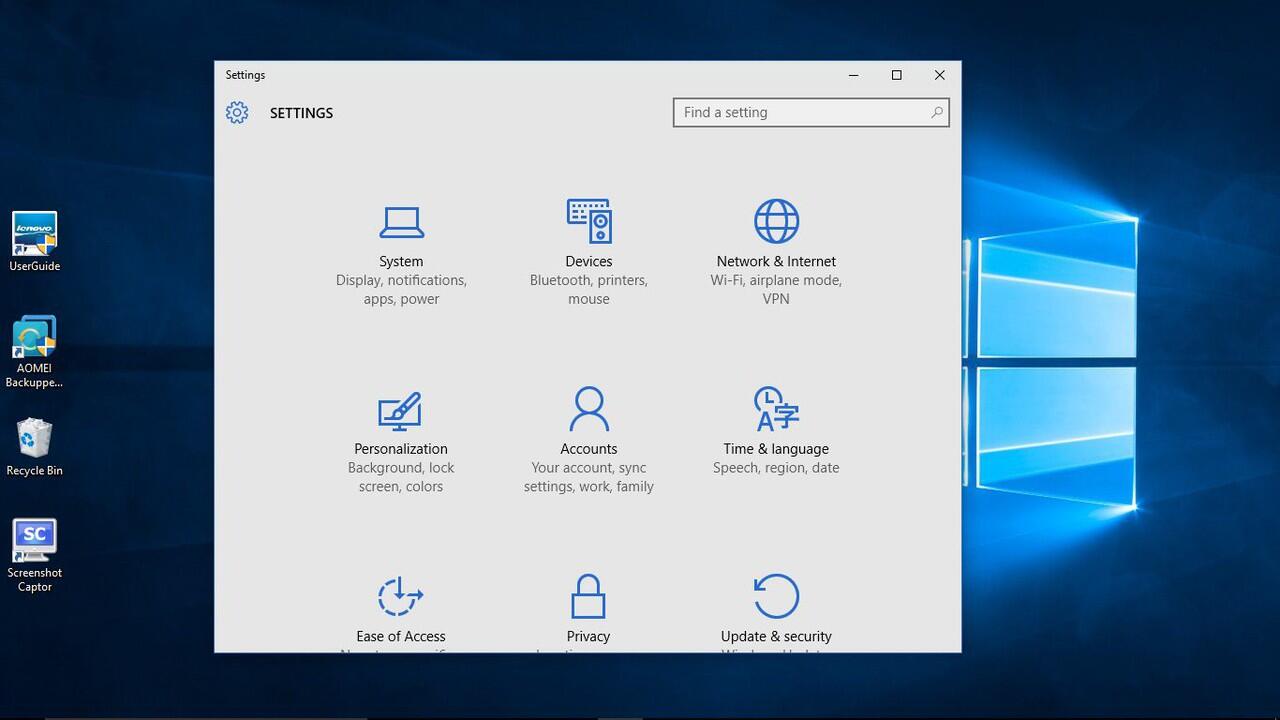This screenshot has height=720, width=1280.
Task: Click the Personalization label text
Action: tap(401, 449)
